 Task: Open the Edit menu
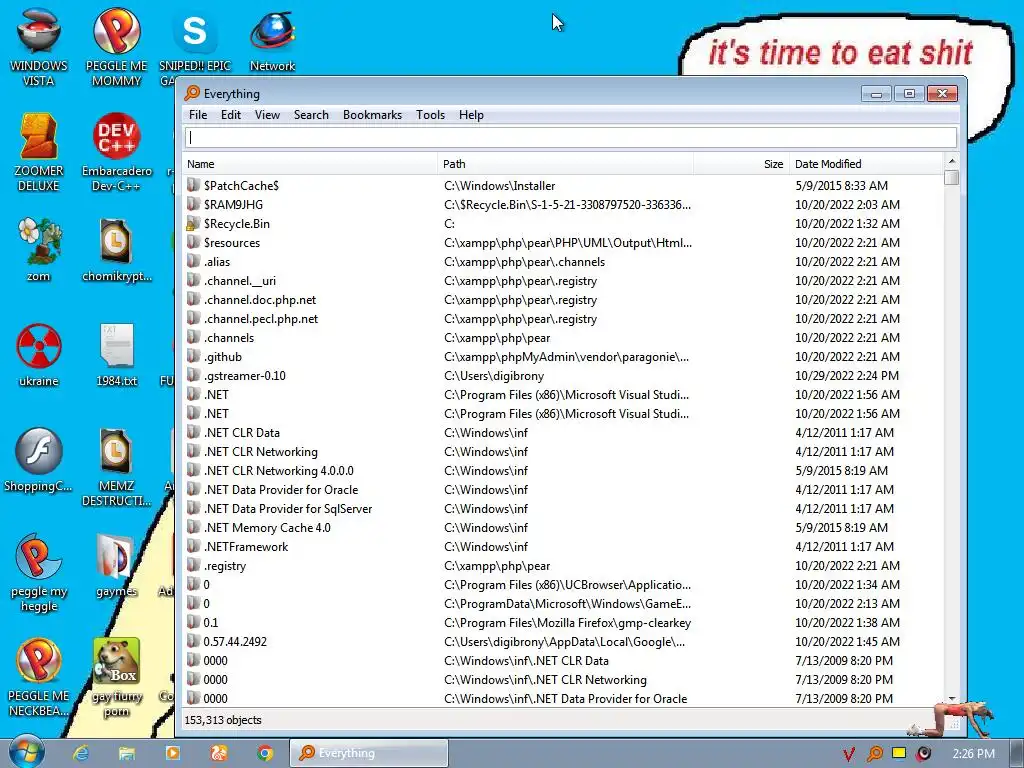click(231, 115)
